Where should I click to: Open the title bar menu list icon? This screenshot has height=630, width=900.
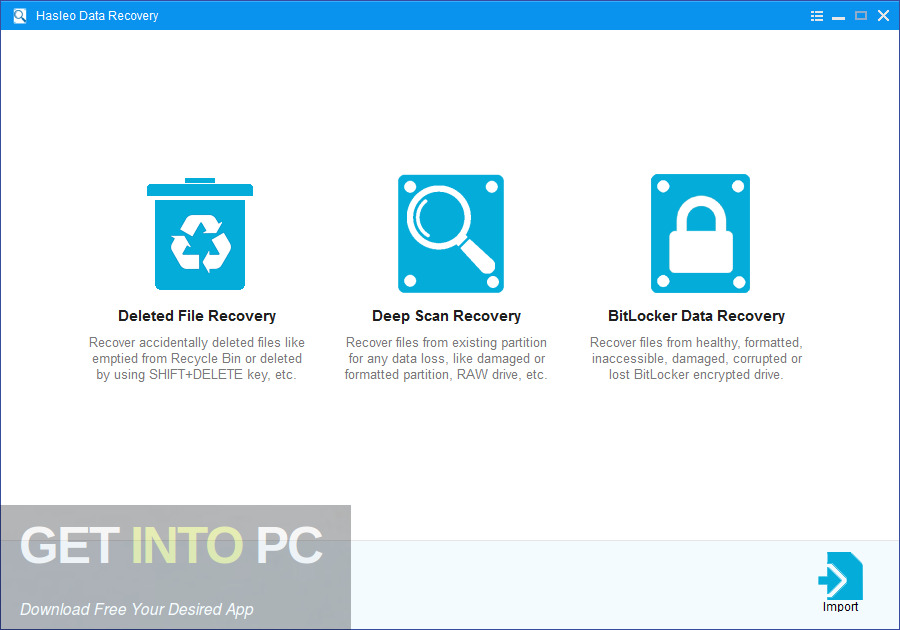pyautogui.click(x=817, y=16)
